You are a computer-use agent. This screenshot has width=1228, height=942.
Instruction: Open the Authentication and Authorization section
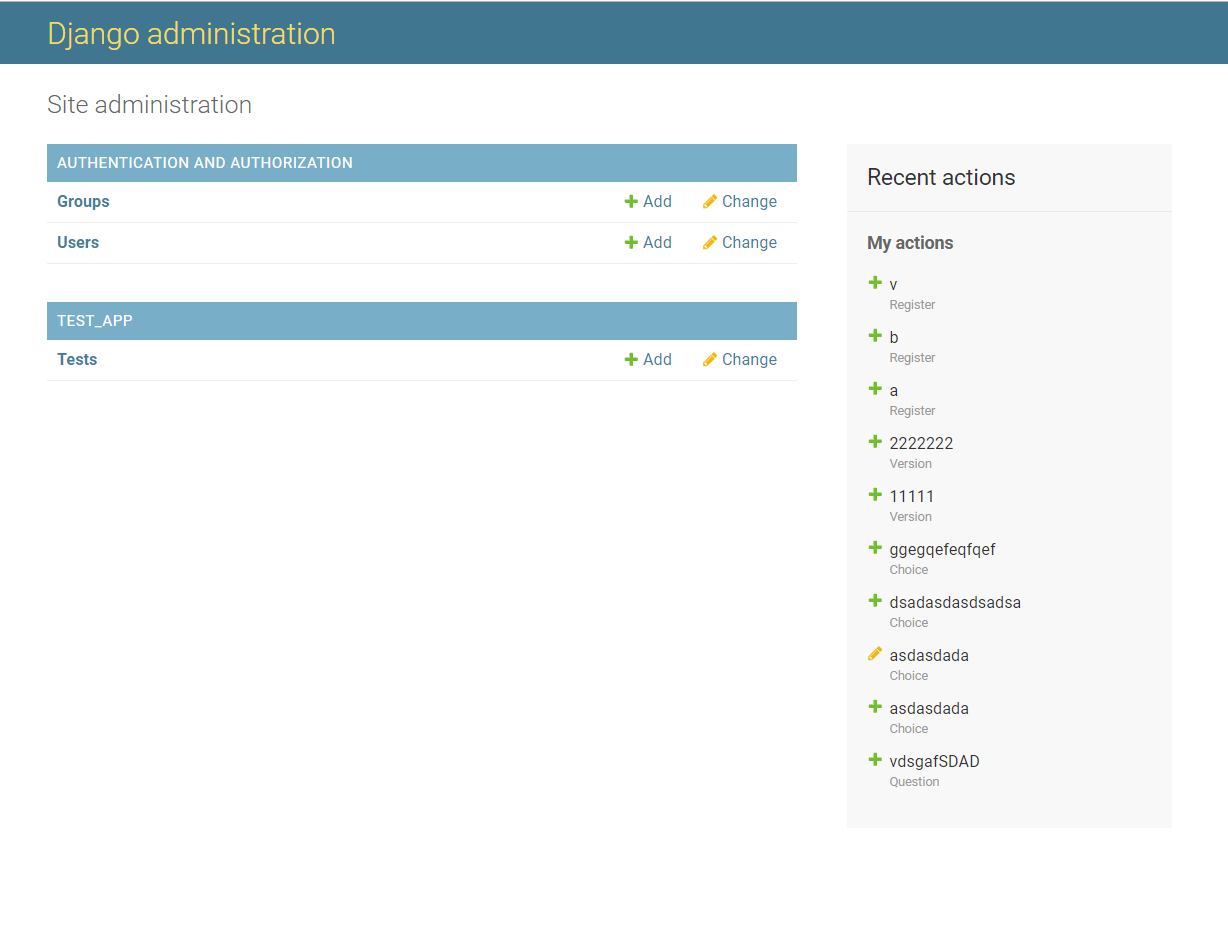click(x=205, y=163)
